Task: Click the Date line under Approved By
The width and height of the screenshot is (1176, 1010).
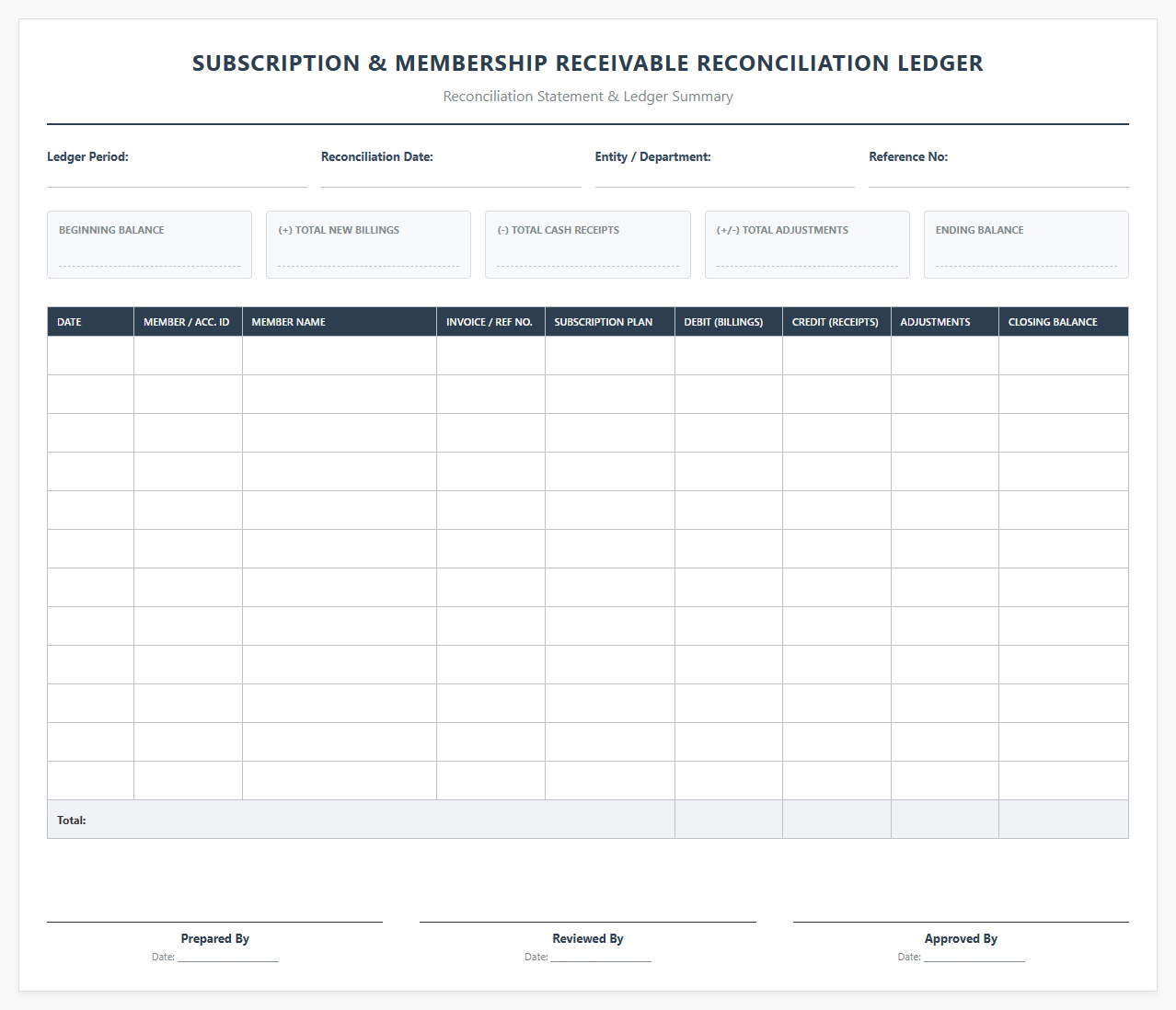Action: coord(974,958)
